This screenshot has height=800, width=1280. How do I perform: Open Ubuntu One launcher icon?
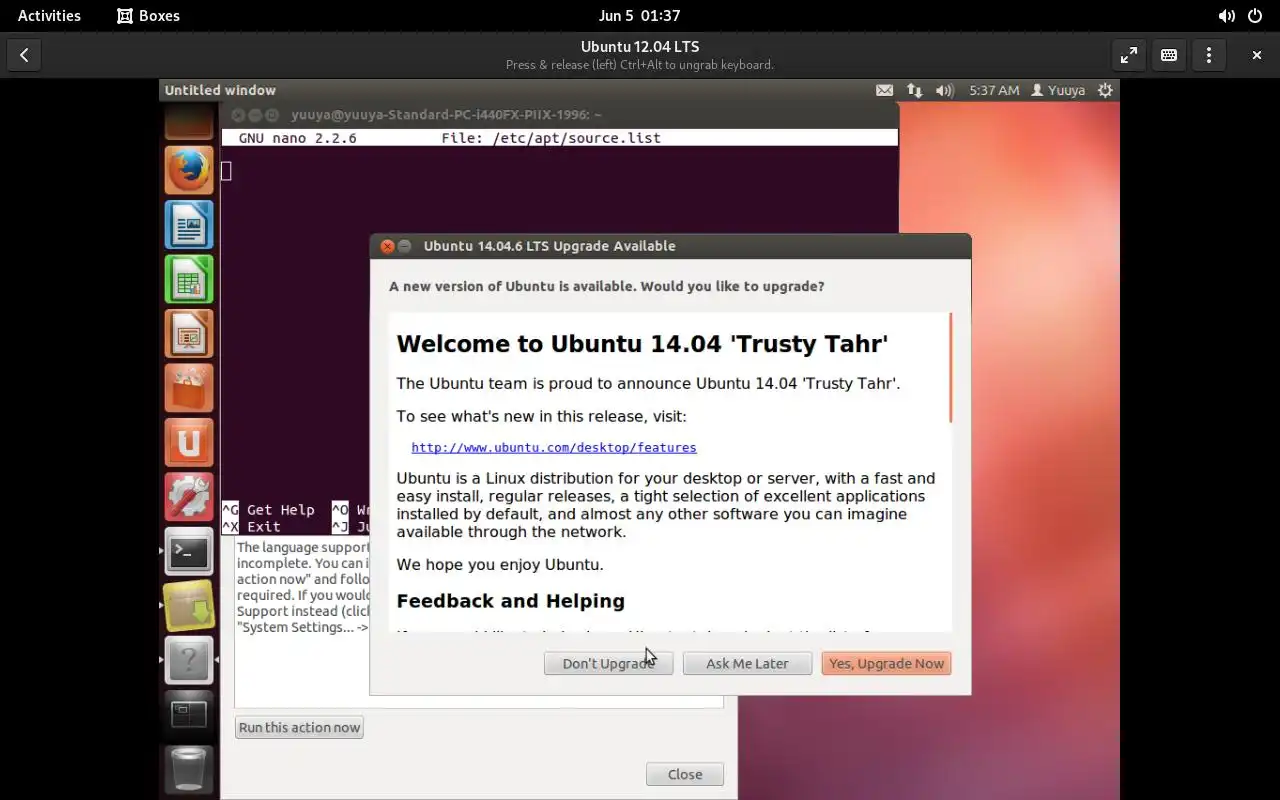coord(189,442)
